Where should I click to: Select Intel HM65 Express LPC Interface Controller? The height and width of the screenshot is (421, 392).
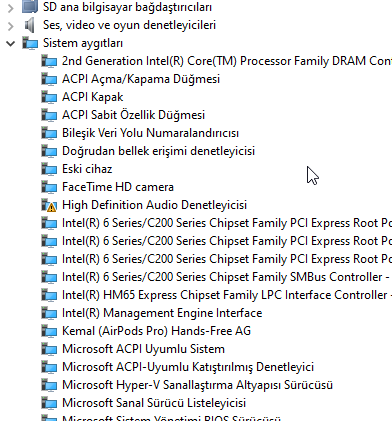point(227,295)
